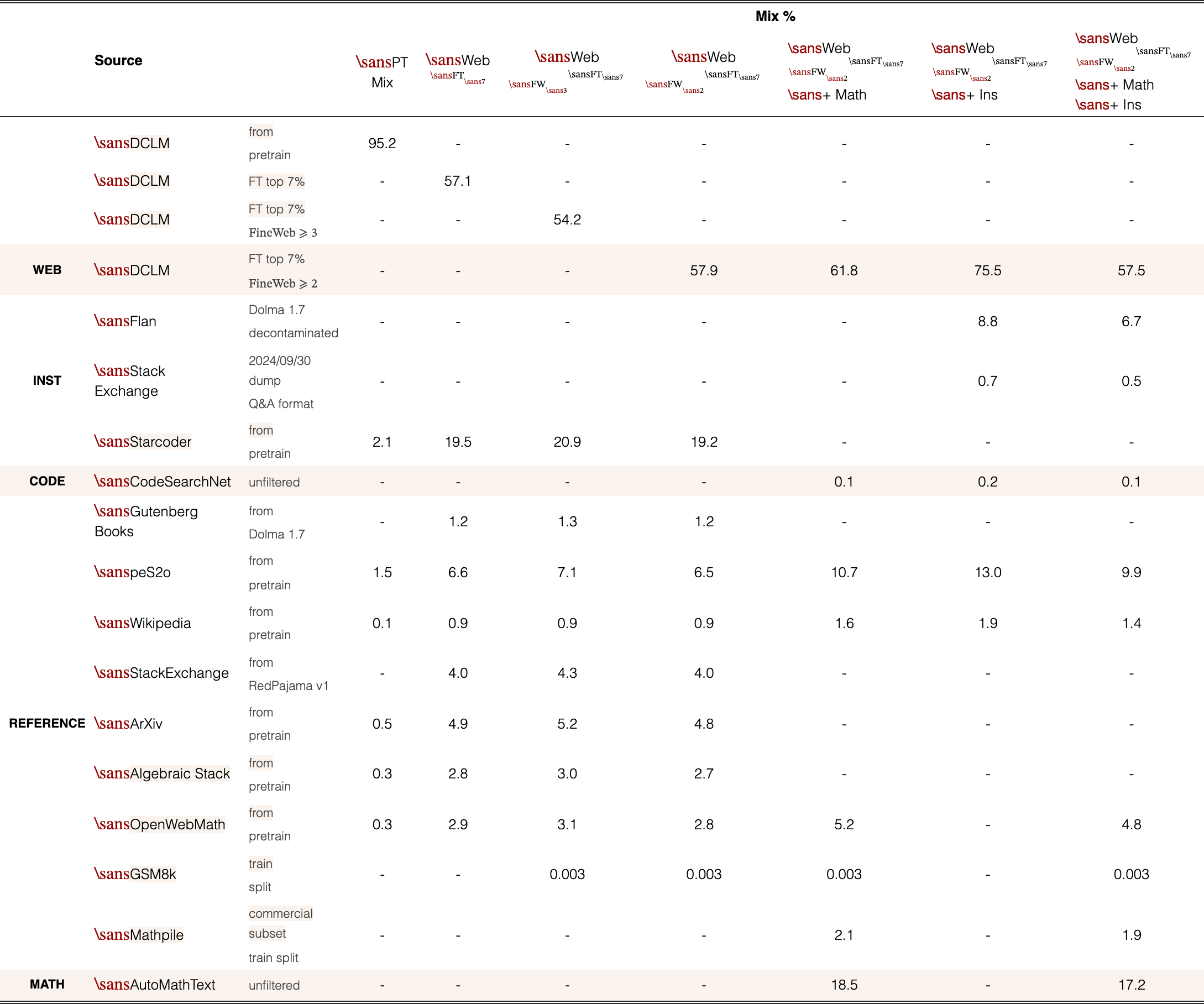Click the value 5.2 in OpenWebMath row
The width and height of the screenshot is (1204, 1004).
tap(844, 824)
